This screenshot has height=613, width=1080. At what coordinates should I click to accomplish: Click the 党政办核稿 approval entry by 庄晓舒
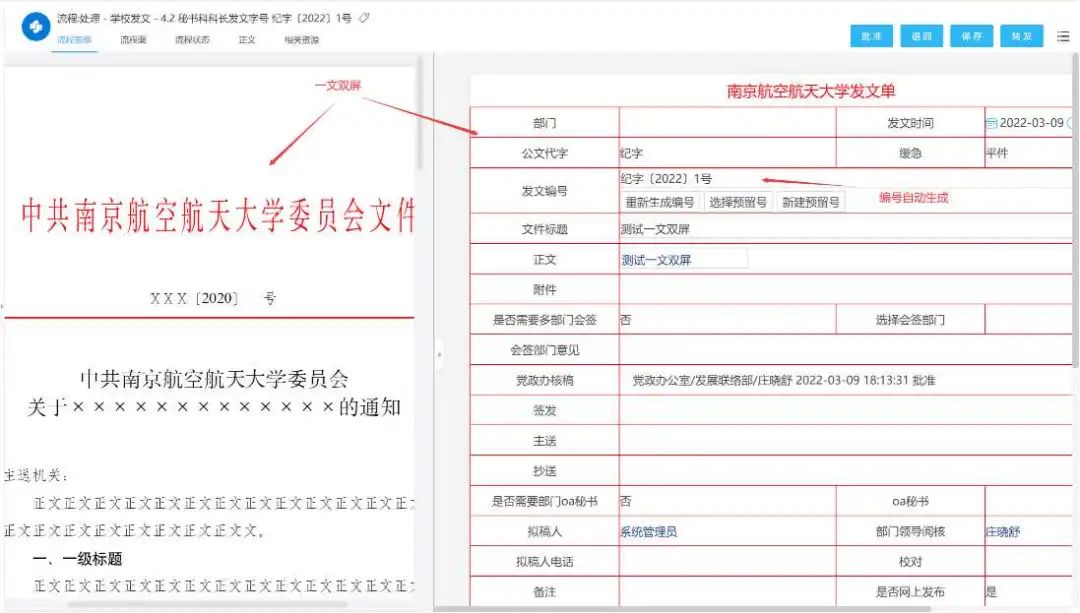pos(784,380)
